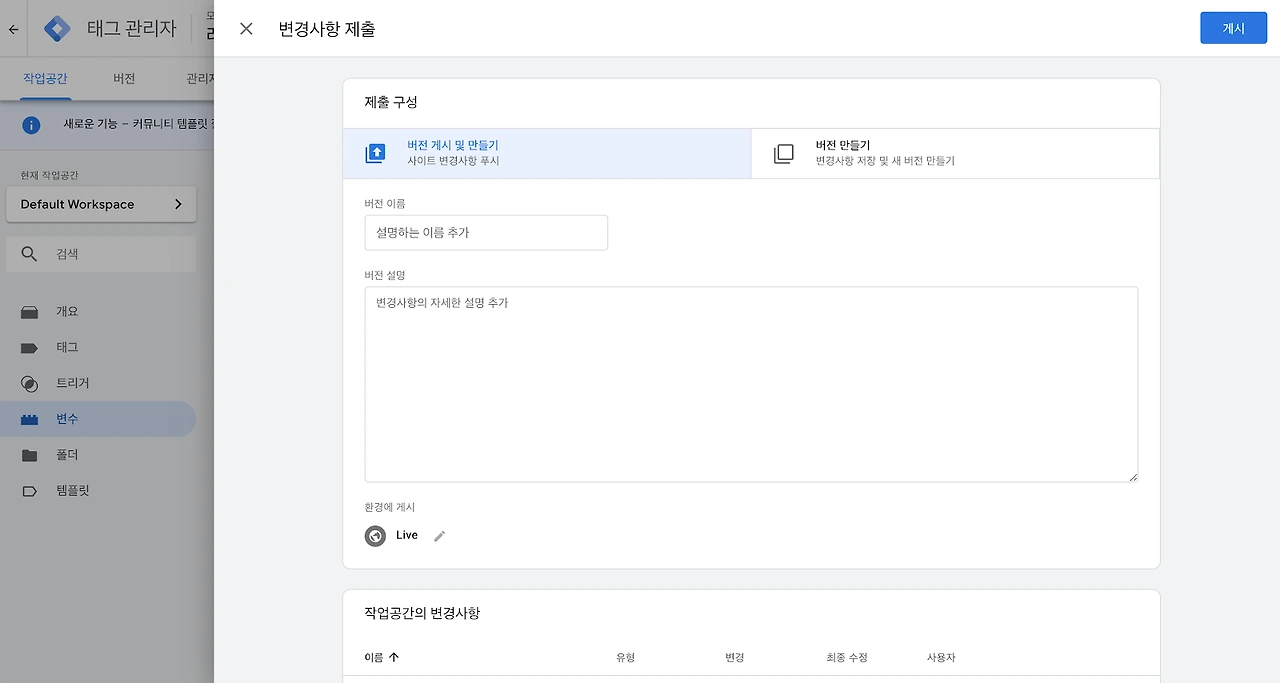1280x683 pixels.
Task: Click the 변경 column header
Action: [x=734, y=657]
